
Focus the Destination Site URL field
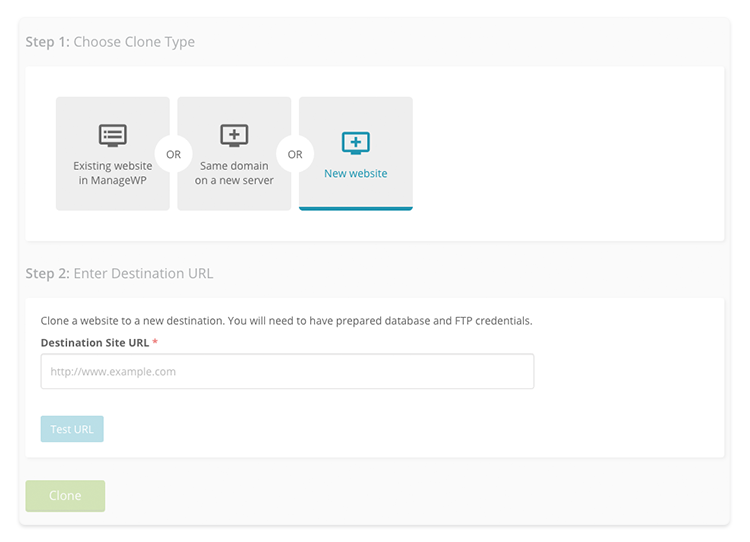[287, 371]
